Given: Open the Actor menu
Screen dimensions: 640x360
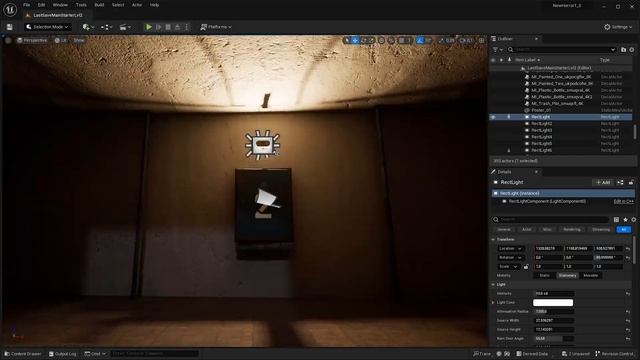Looking at the screenshot, I should click(x=137, y=5).
